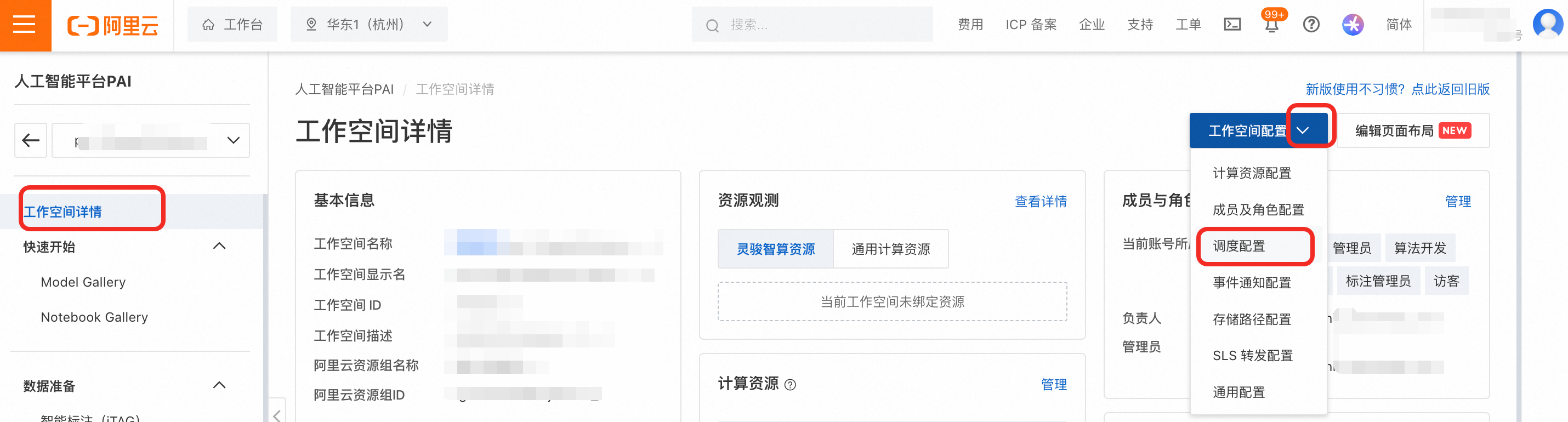Viewport: 1568px width, 422px height.
Task: Click the 工作空间显示名 label
Action: 359,275
